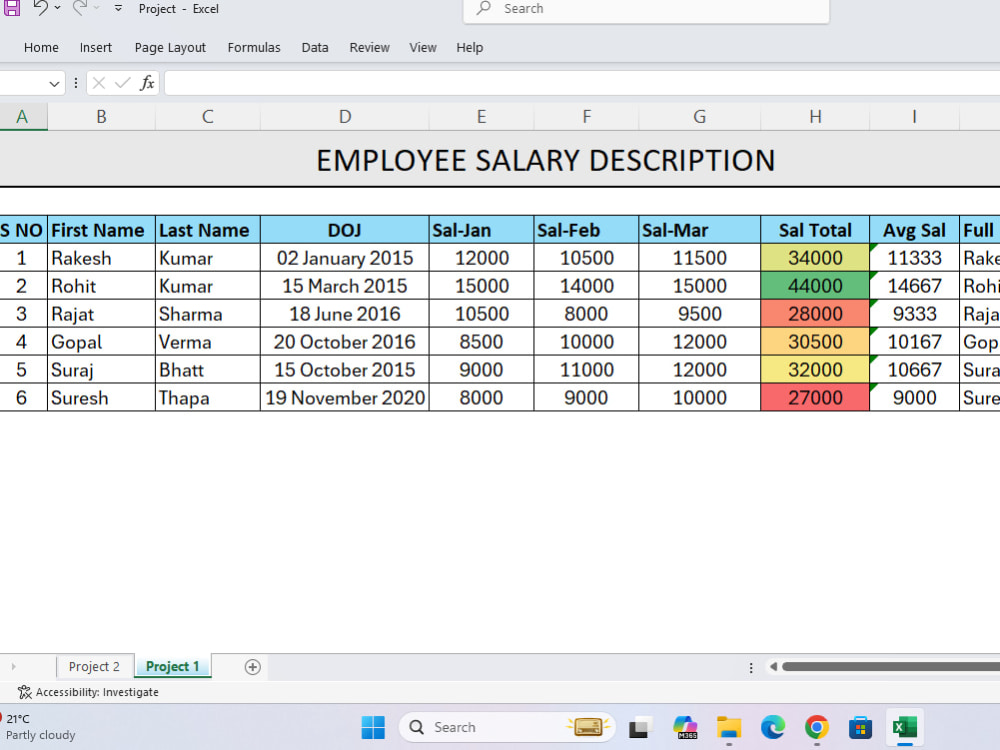1000x750 pixels.
Task: Click the Insert Function fx icon
Action: point(147,83)
